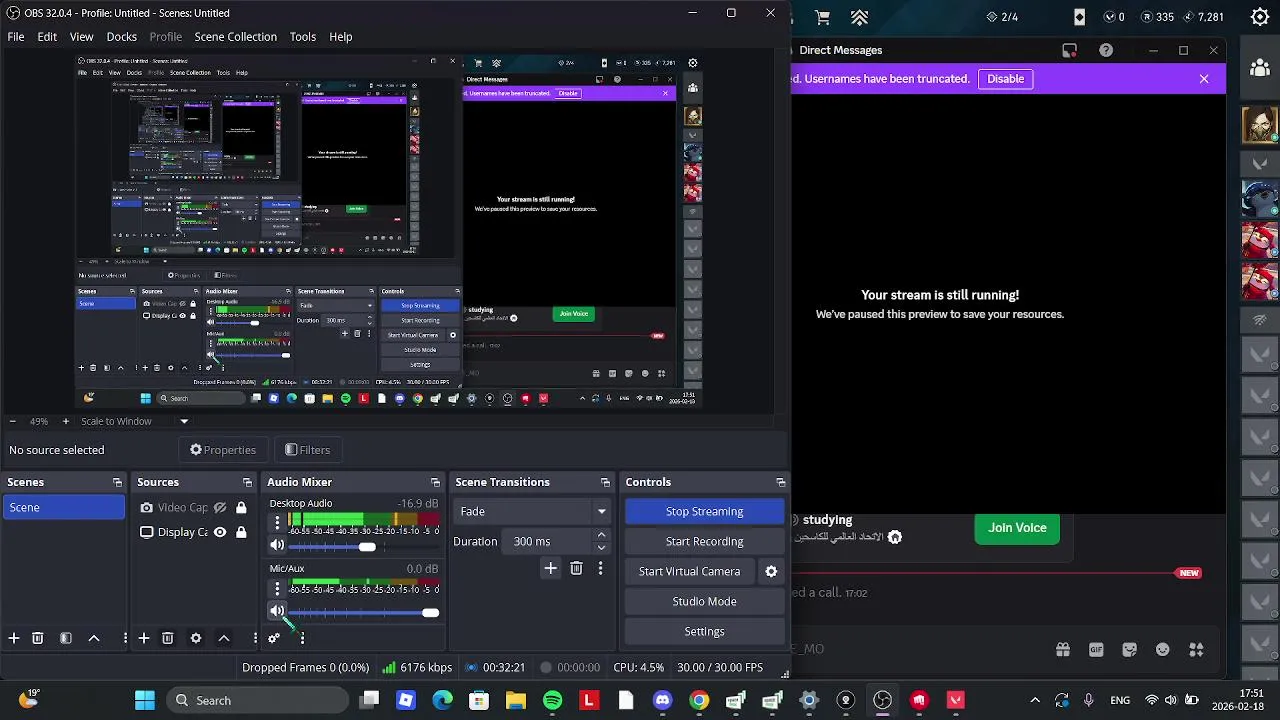Open the Help menu
Viewport: 1280px width, 720px height.
[x=340, y=36]
